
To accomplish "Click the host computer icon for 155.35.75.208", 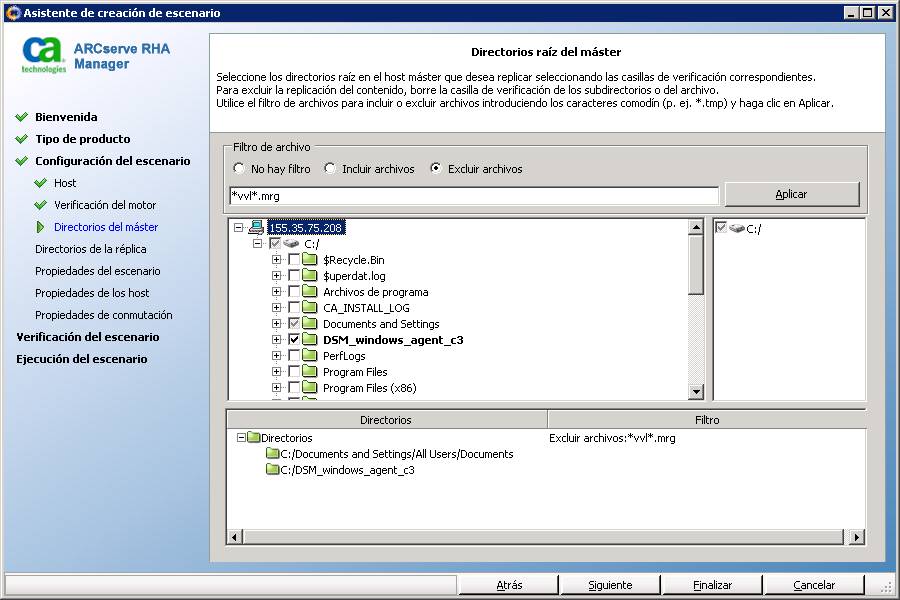I will pyautogui.click(x=256, y=228).
